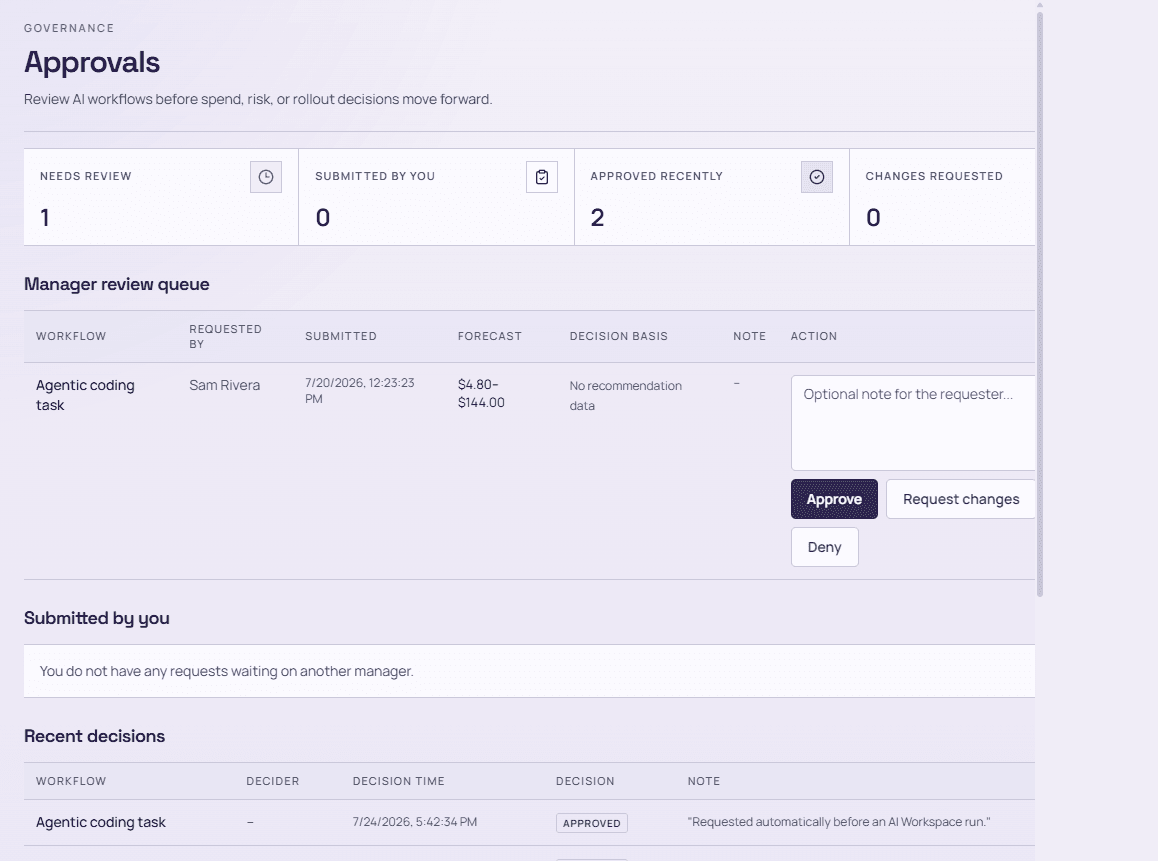The image size is (1158, 861).
Task: Click DECIDER header in Recent decisions
Action: coord(273,781)
